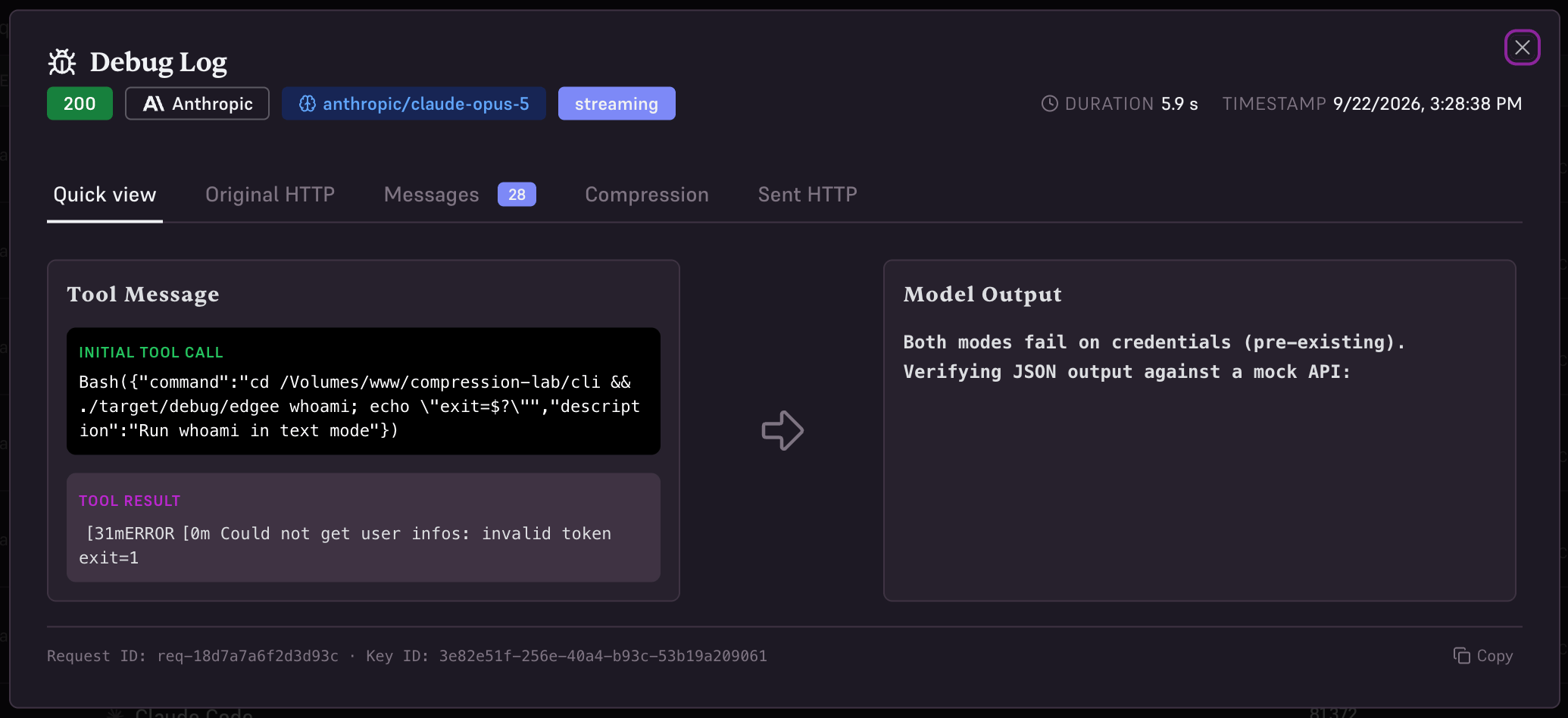The width and height of the screenshot is (1568, 718).
Task: Open the Compression tab
Action: point(647,195)
